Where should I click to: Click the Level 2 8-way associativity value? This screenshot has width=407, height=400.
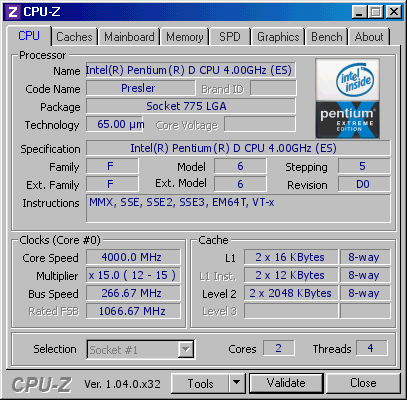[365, 293]
